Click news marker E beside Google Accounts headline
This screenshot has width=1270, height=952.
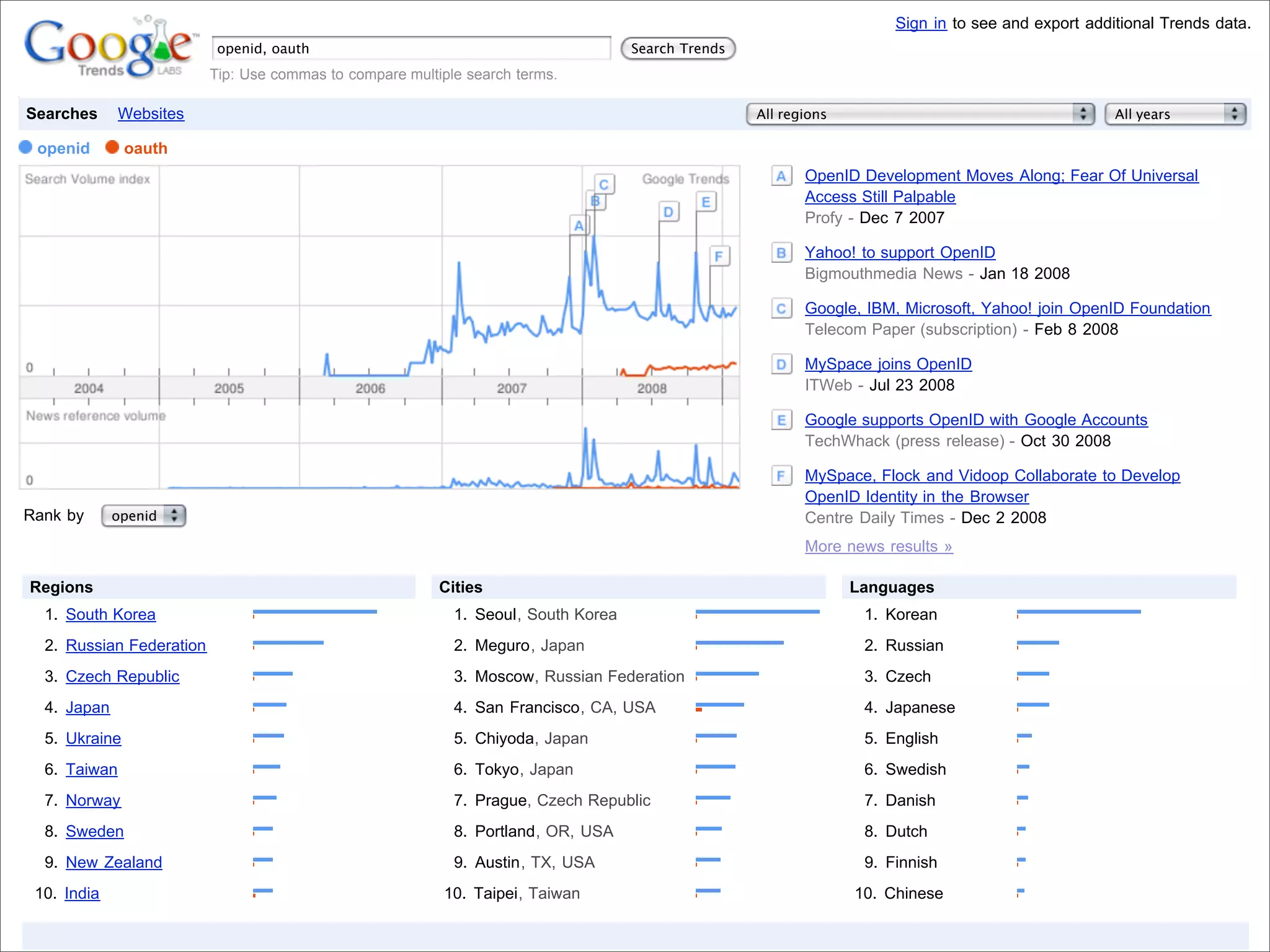[x=781, y=420]
